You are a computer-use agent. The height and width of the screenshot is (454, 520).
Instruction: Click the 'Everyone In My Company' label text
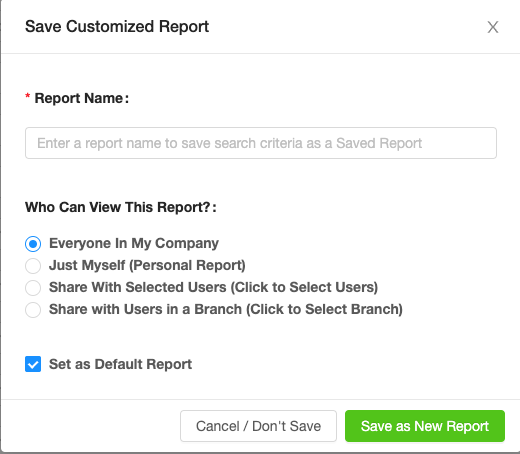(x=134, y=243)
